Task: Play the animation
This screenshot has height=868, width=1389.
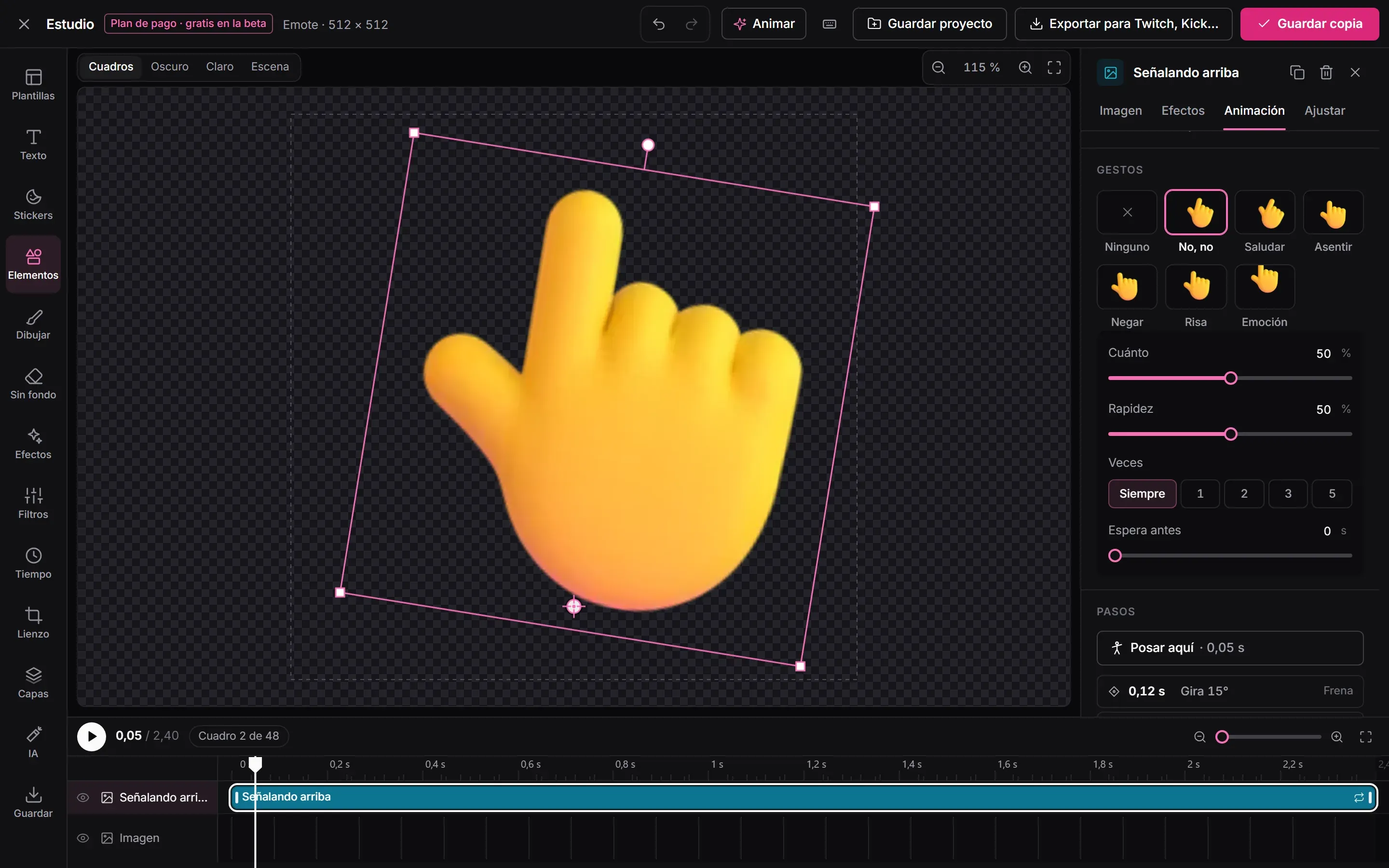Action: point(92,736)
